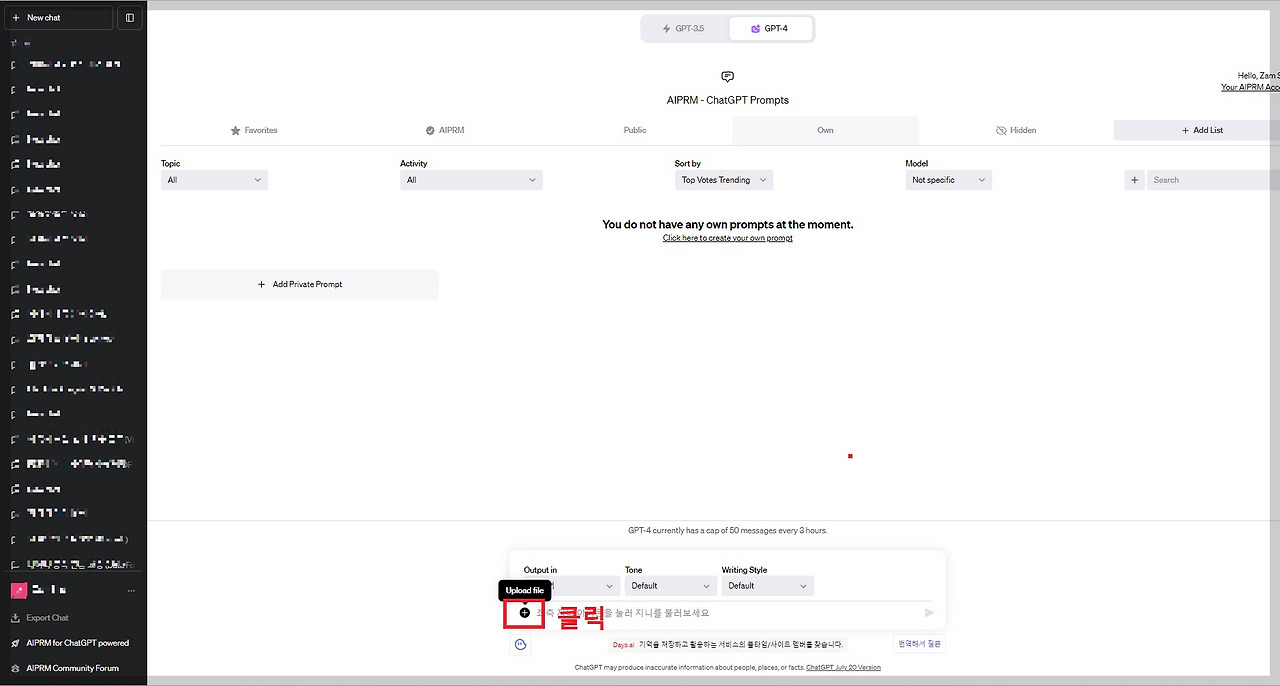This screenshot has width=1280, height=686.
Task: Open the AIPRM tab
Action: click(445, 130)
